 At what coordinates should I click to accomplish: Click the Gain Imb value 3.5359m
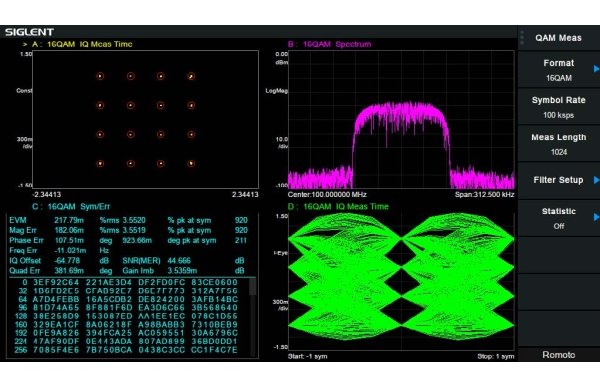(x=182, y=271)
